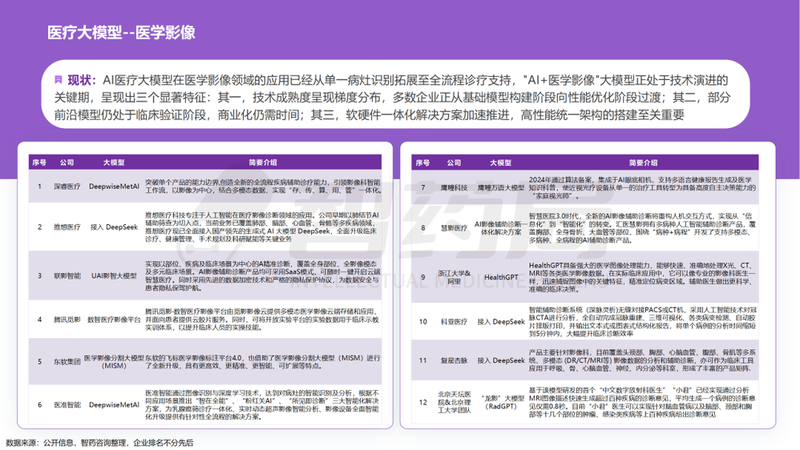The height and width of the screenshot is (450, 800).
Task: Click 接入 DeepSeek in the 科亚医疗 row
Action: tap(501, 322)
